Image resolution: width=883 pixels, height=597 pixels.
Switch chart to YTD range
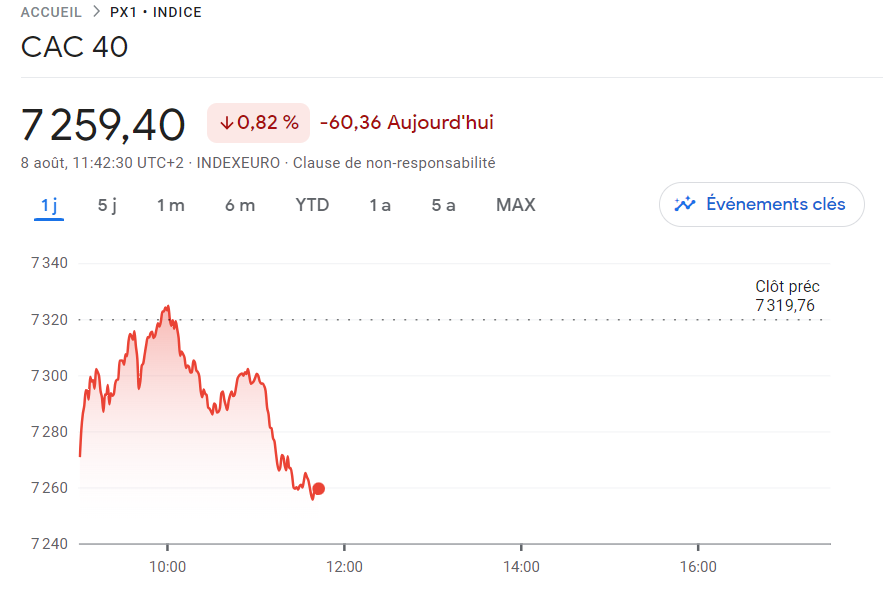pos(312,205)
